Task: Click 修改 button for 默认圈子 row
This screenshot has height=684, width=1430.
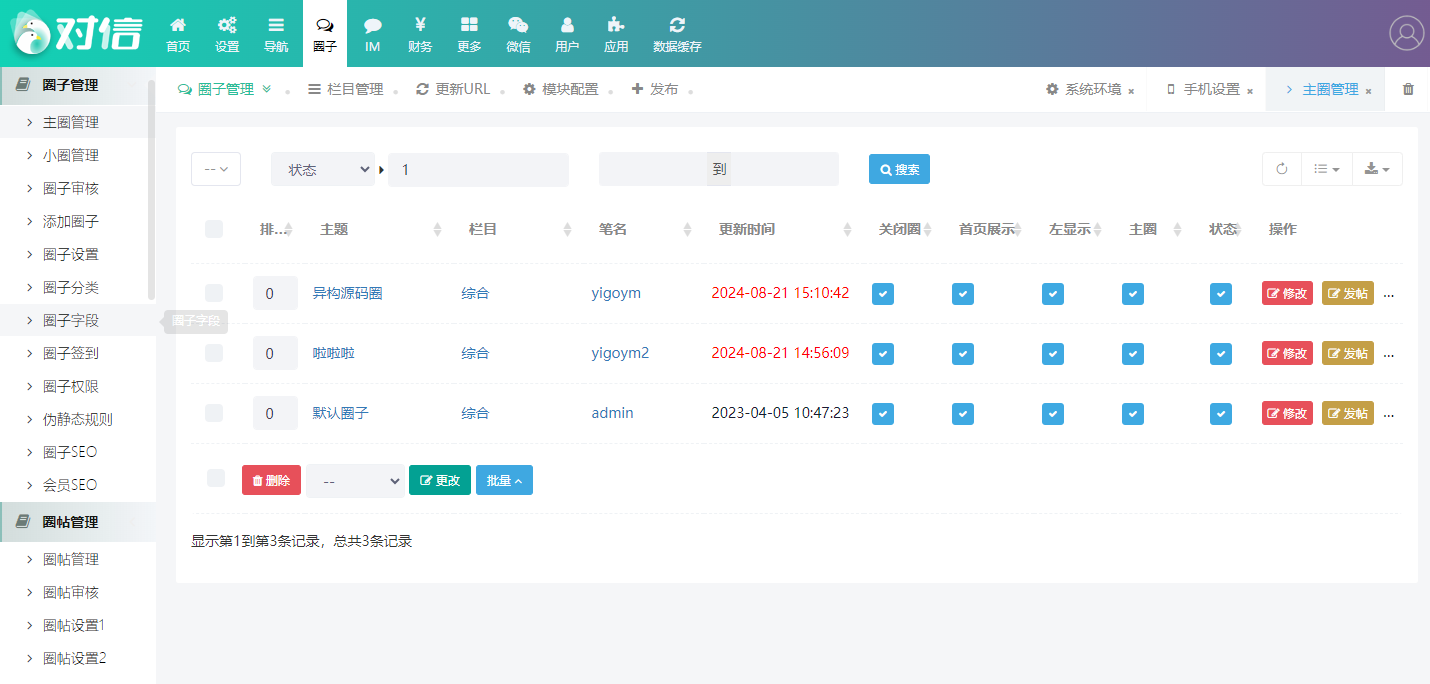Action: click(x=1287, y=413)
